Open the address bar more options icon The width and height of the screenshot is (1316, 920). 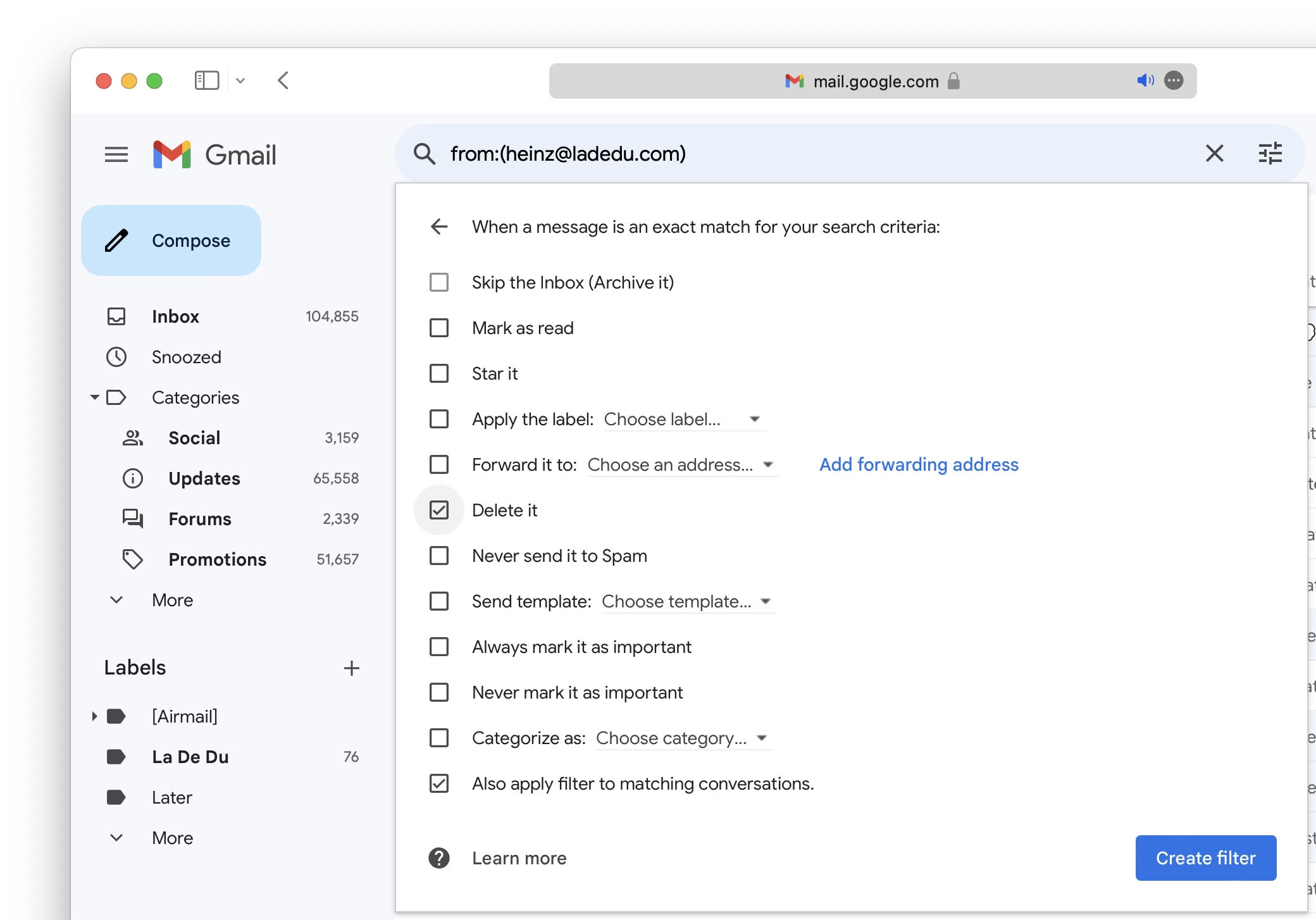pyautogui.click(x=1174, y=80)
